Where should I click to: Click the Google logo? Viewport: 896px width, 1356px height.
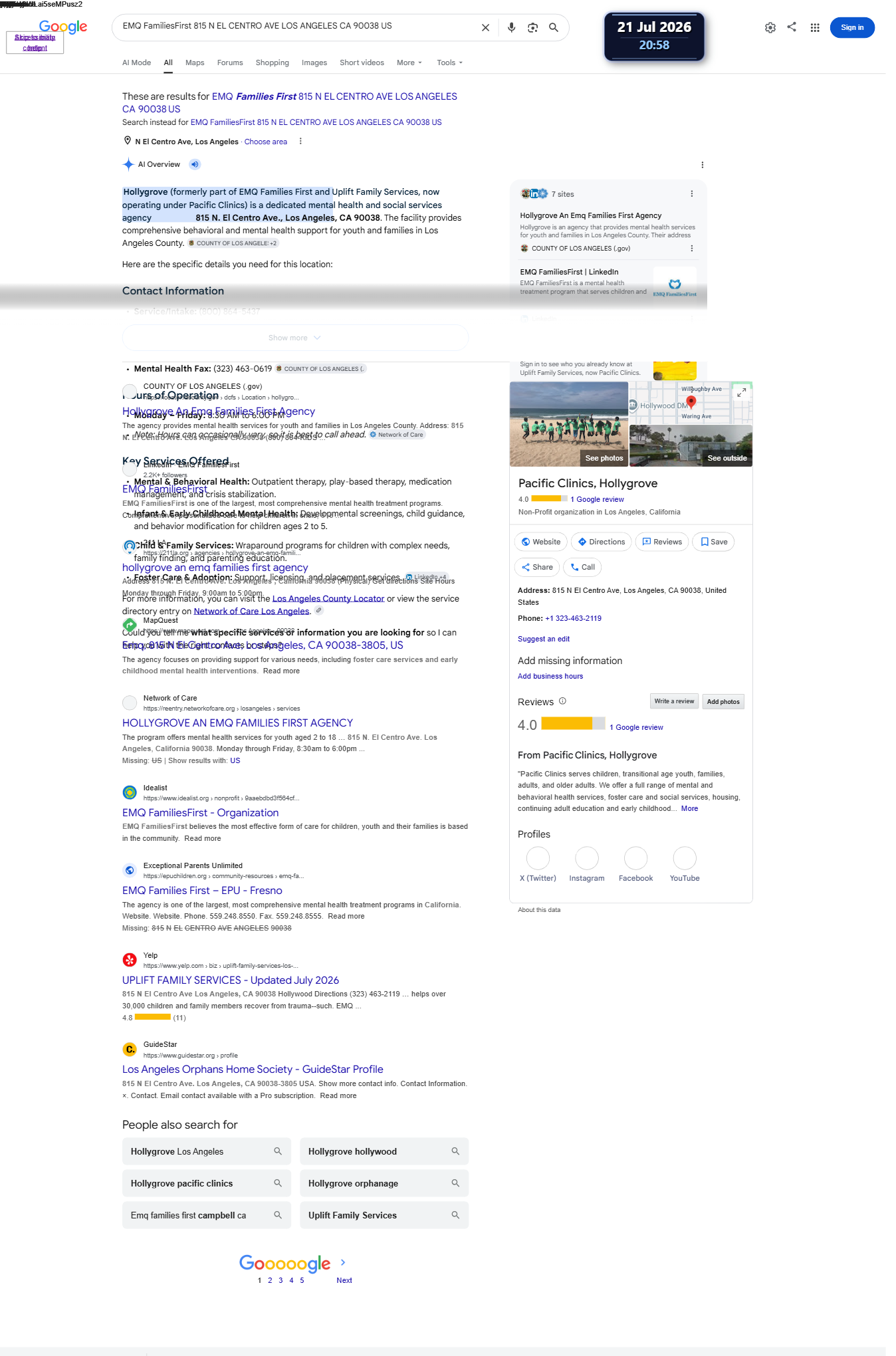point(63,27)
